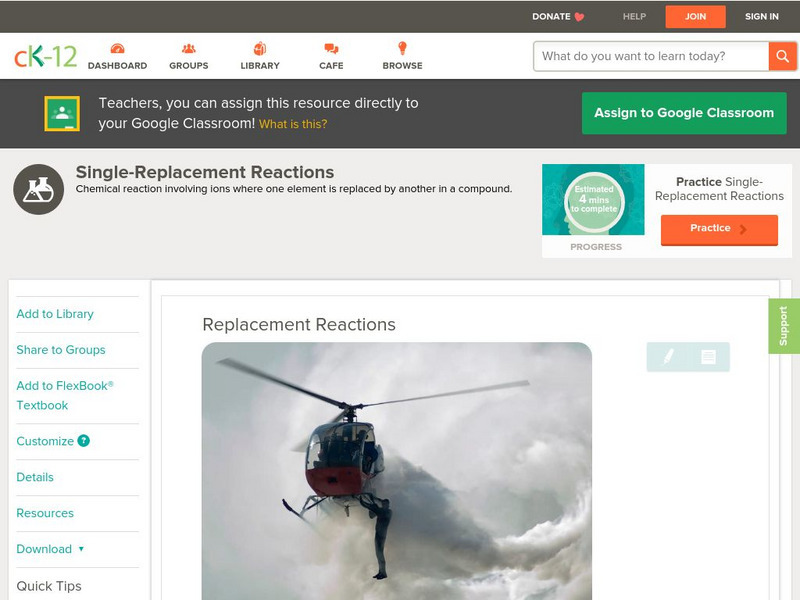Go to the BROWSE nav label

pyautogui.click(x=403, y=66)
